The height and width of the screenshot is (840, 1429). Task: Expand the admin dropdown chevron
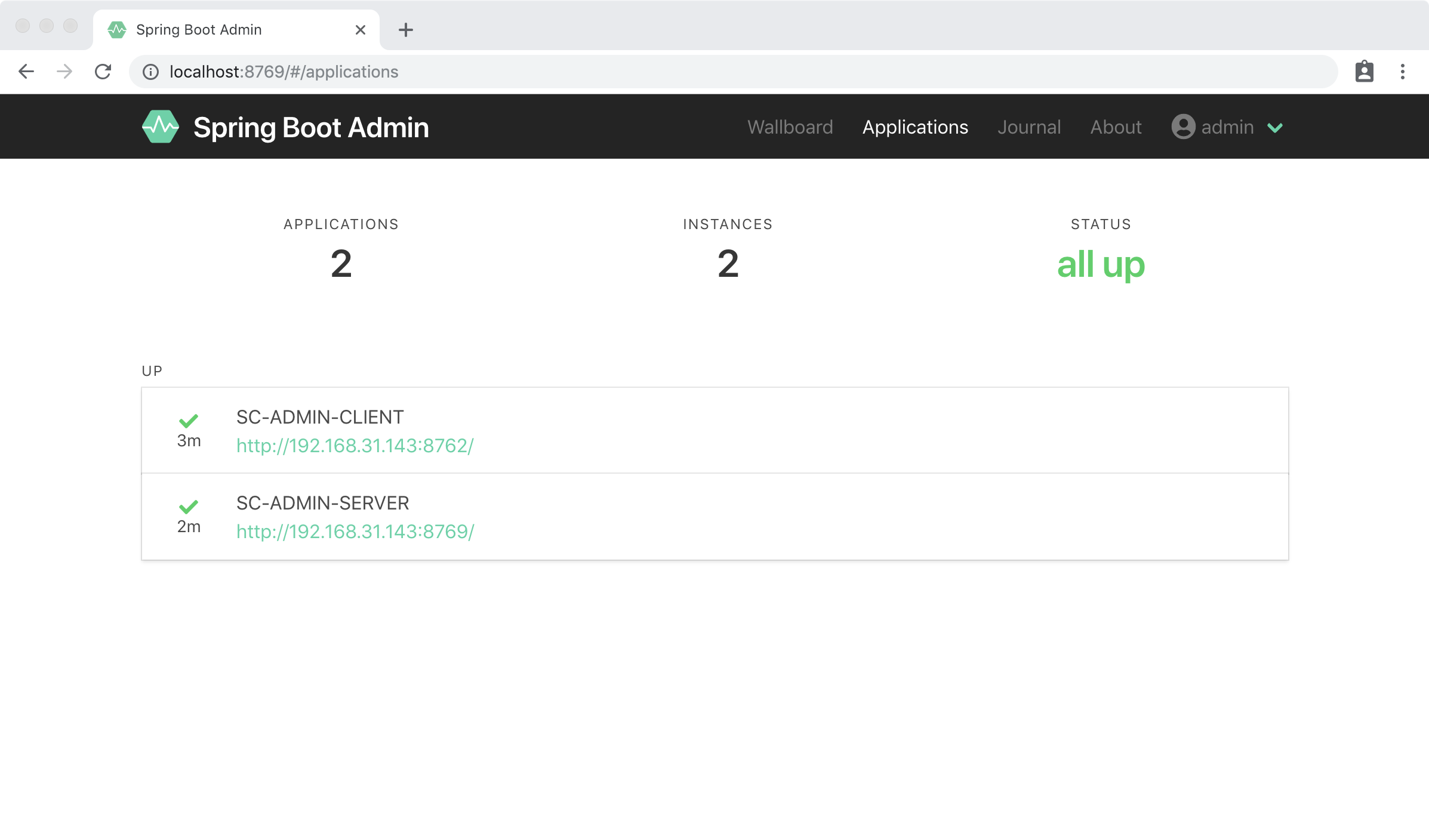click(1275, 128)
